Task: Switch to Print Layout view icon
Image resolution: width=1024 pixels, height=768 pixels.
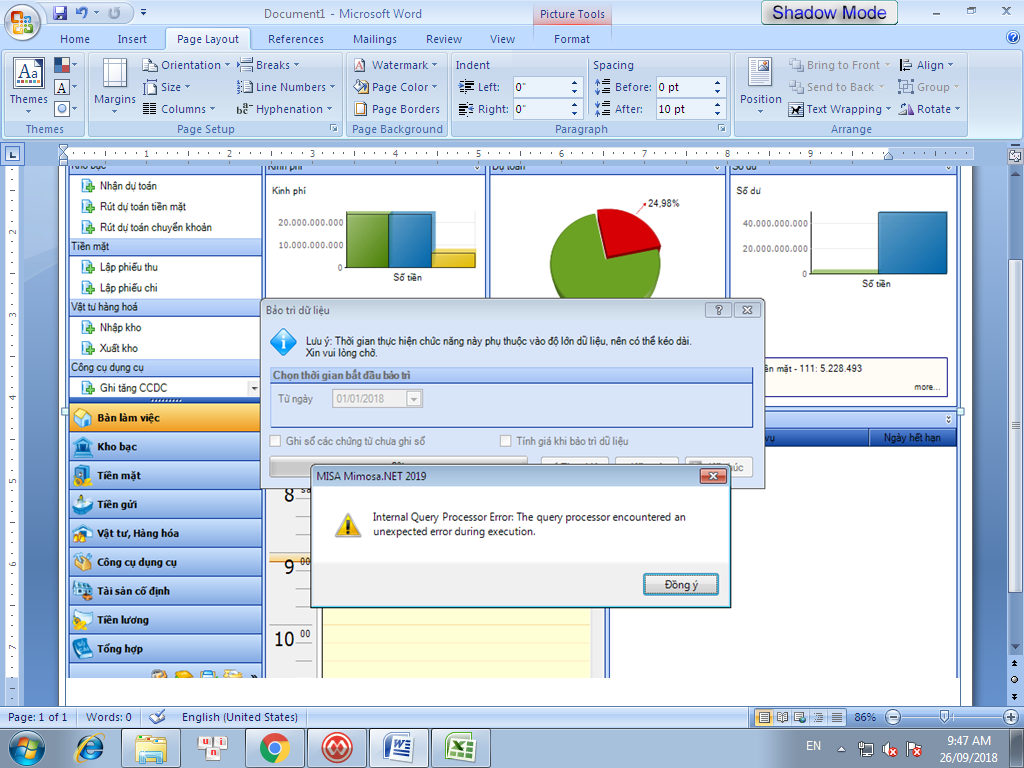Action: (x=763, y=717)
